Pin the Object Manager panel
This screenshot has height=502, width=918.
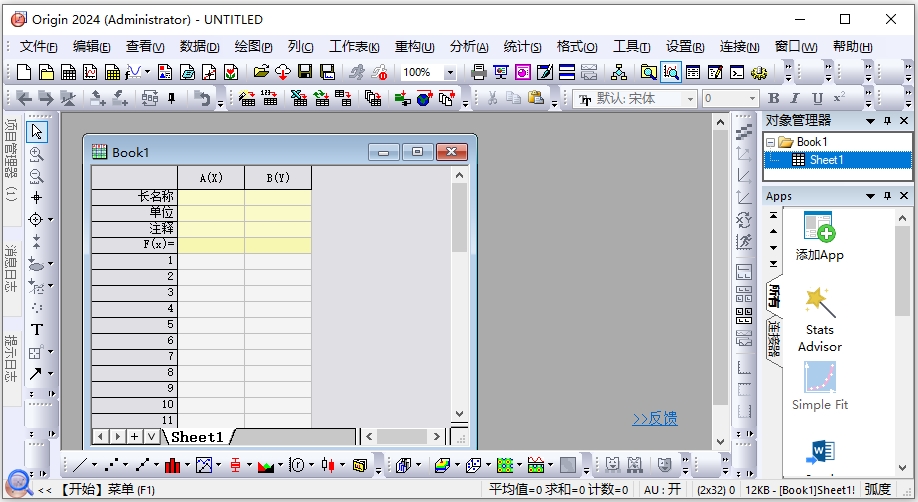coord(888,121)
